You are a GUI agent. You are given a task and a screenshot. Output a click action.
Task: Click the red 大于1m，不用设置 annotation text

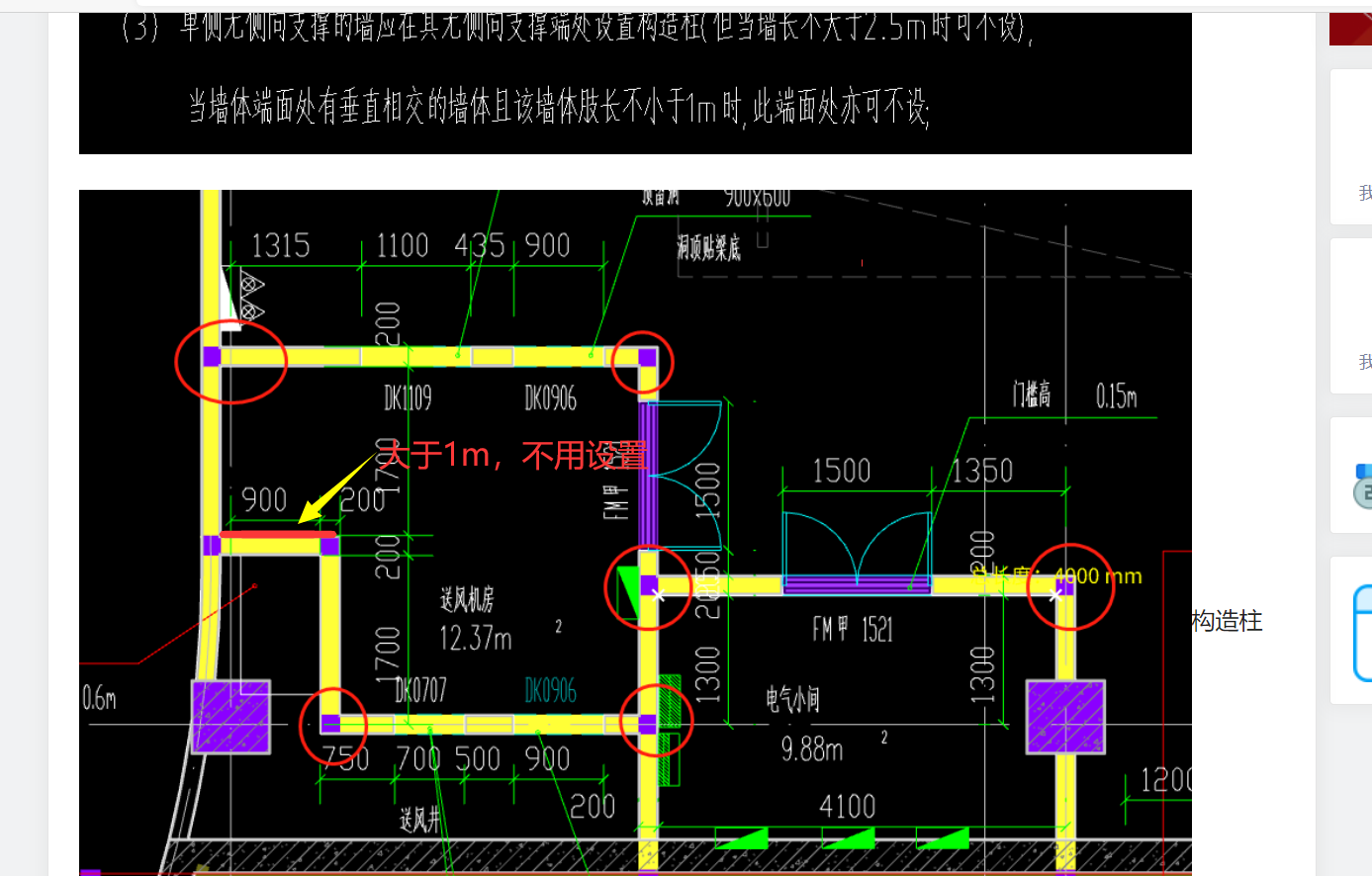pos(513,455)
